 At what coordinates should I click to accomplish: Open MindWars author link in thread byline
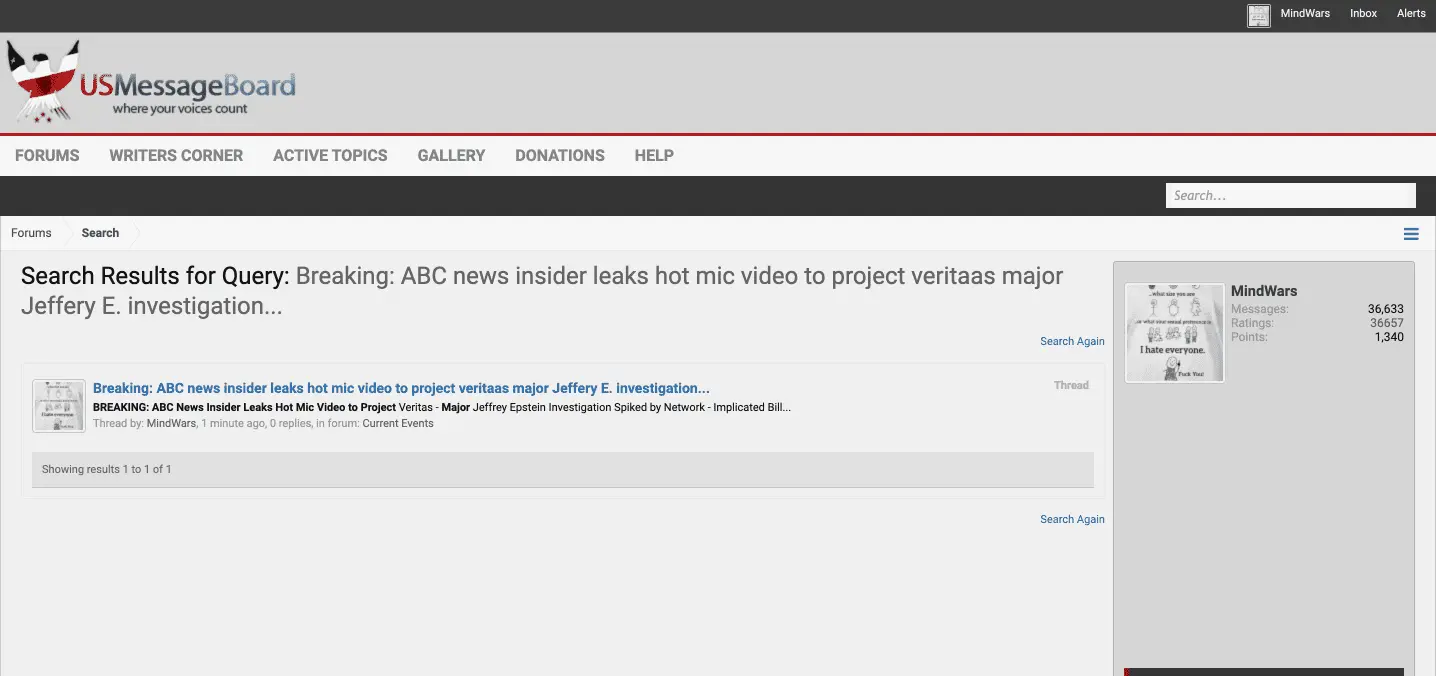click(x=172, y=423)
